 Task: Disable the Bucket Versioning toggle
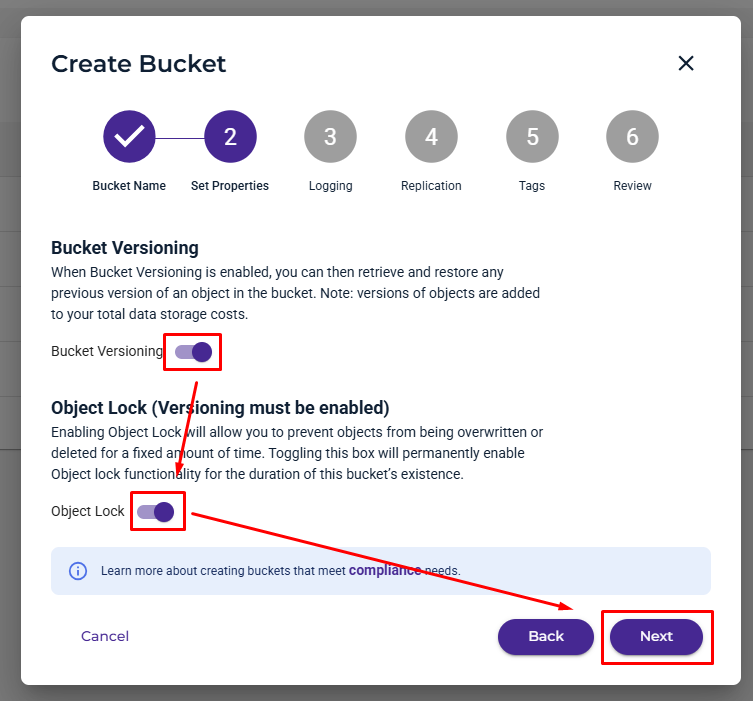click(193, 352)
